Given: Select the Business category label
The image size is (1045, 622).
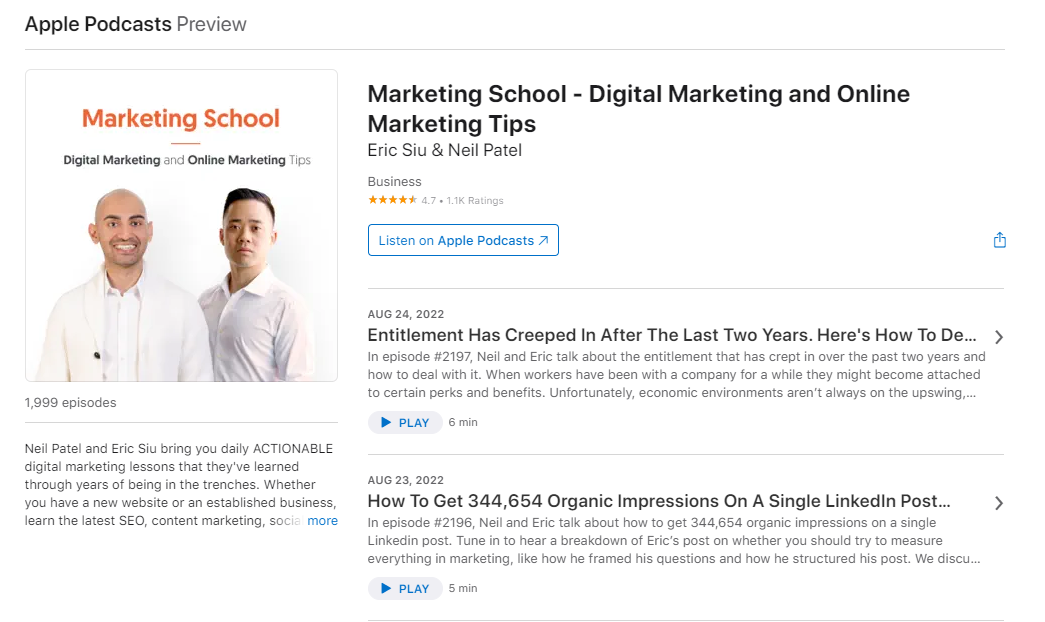Looking at the screenshot, I should 395,181.
